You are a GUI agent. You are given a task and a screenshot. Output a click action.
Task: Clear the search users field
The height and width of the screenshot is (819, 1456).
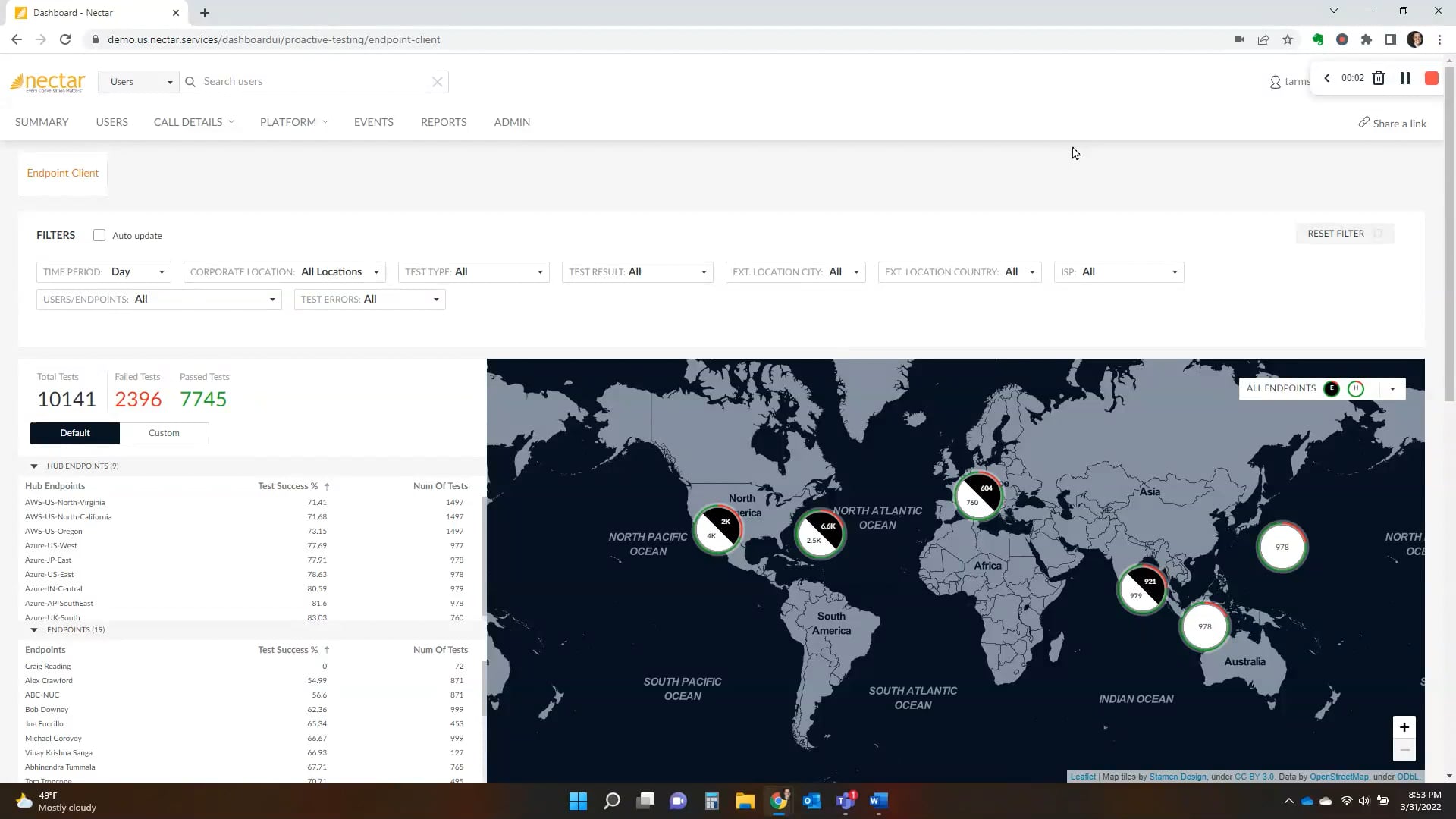pos(438,82)
